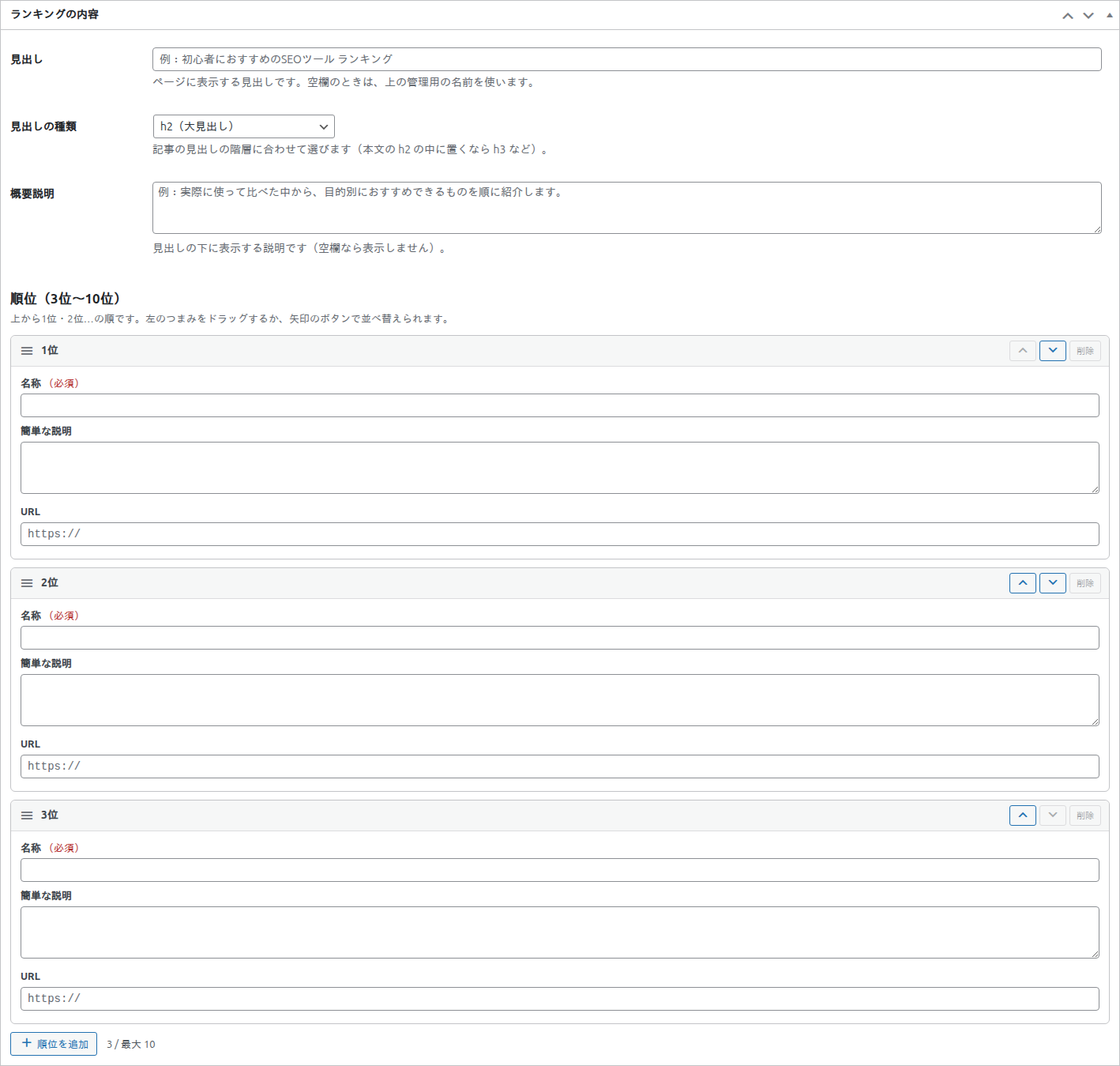Image resolution: width=1120 pixels, height=1066 pixels.
Task: Click the down arrow on 3位 row
Action: 1053,816
